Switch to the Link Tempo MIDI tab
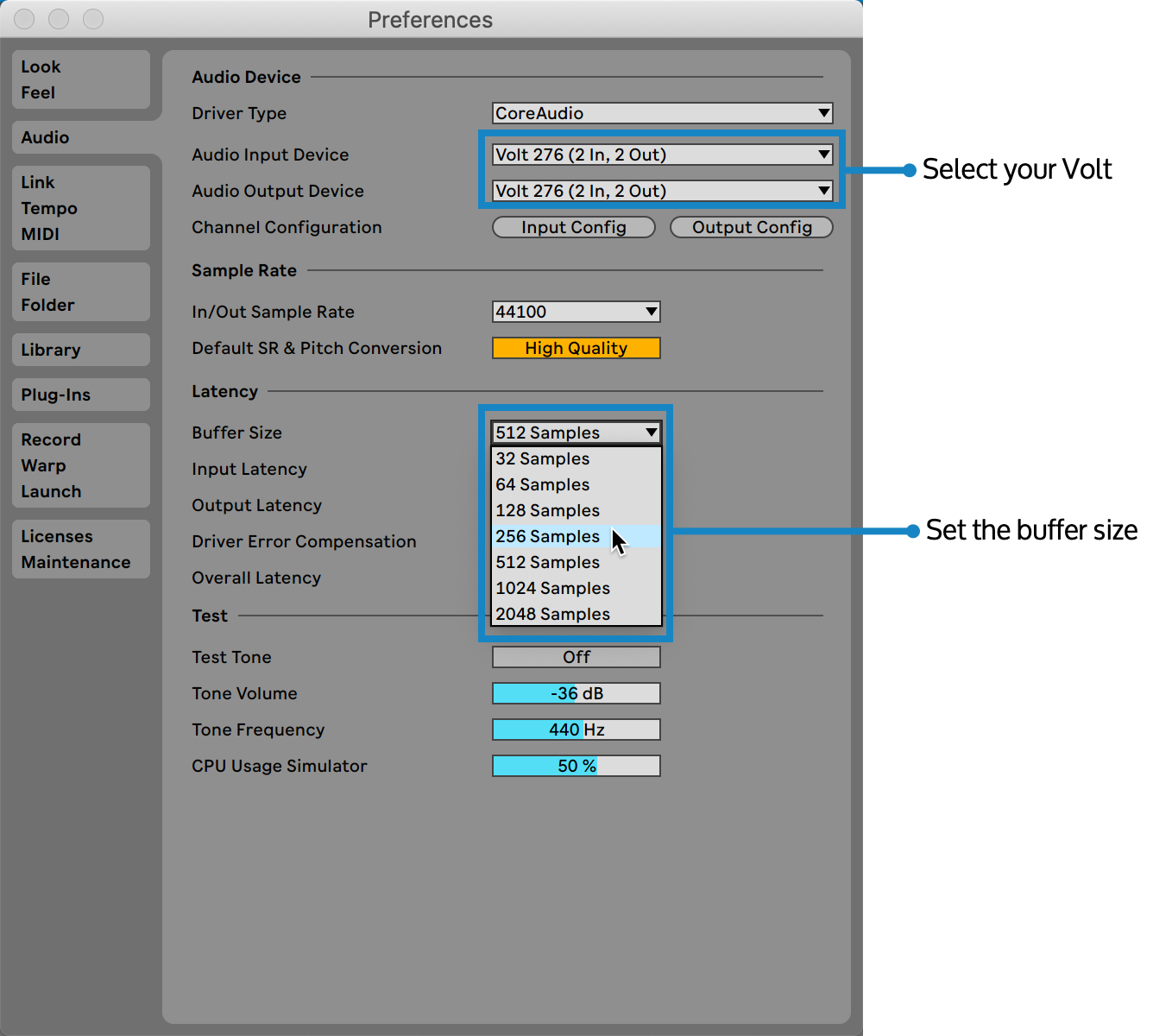Screen dimensions: 1153x1036 tap(80, 207)
